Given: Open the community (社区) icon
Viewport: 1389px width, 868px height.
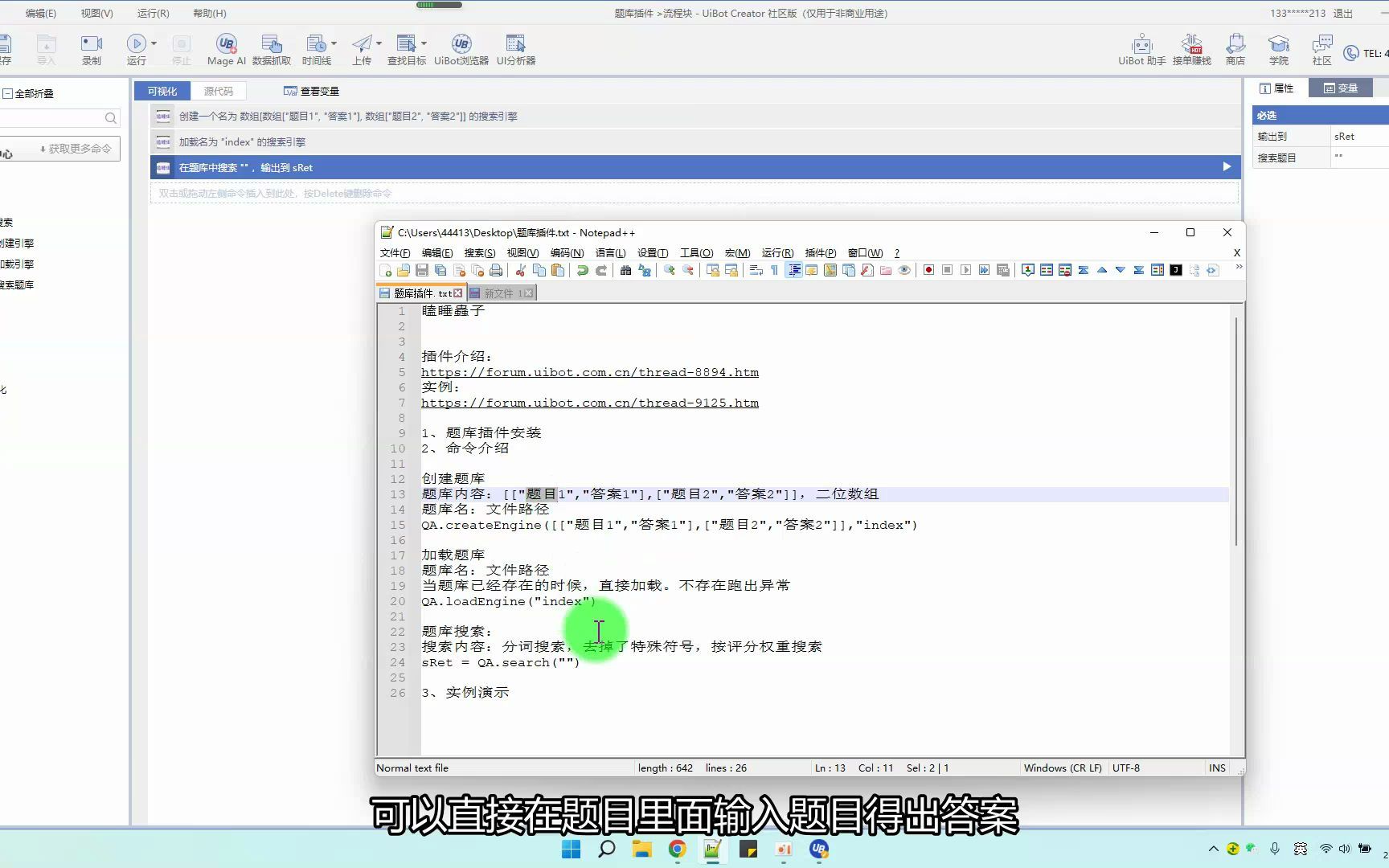Looking at the screenshot, I should (x=1321, y=50).
